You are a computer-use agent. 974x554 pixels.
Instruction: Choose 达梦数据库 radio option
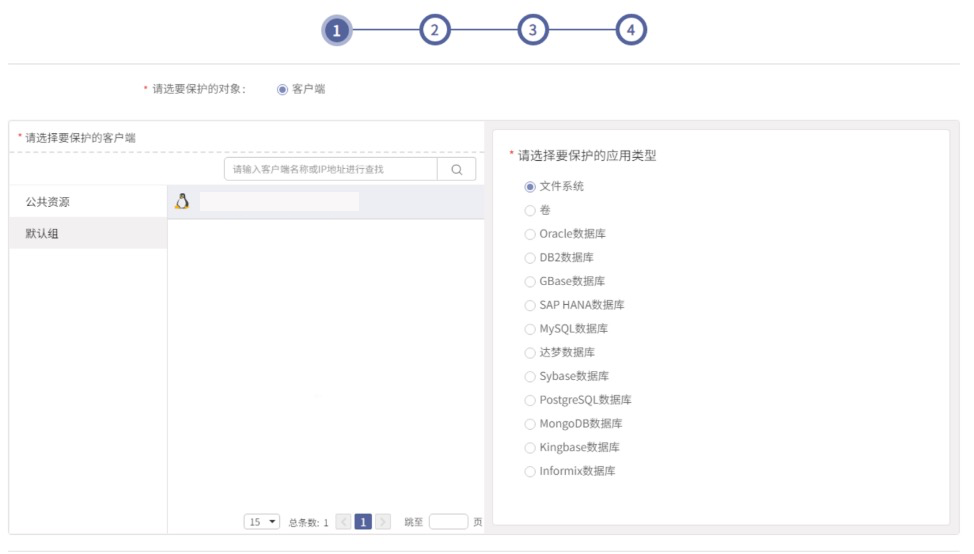[530, 353]
